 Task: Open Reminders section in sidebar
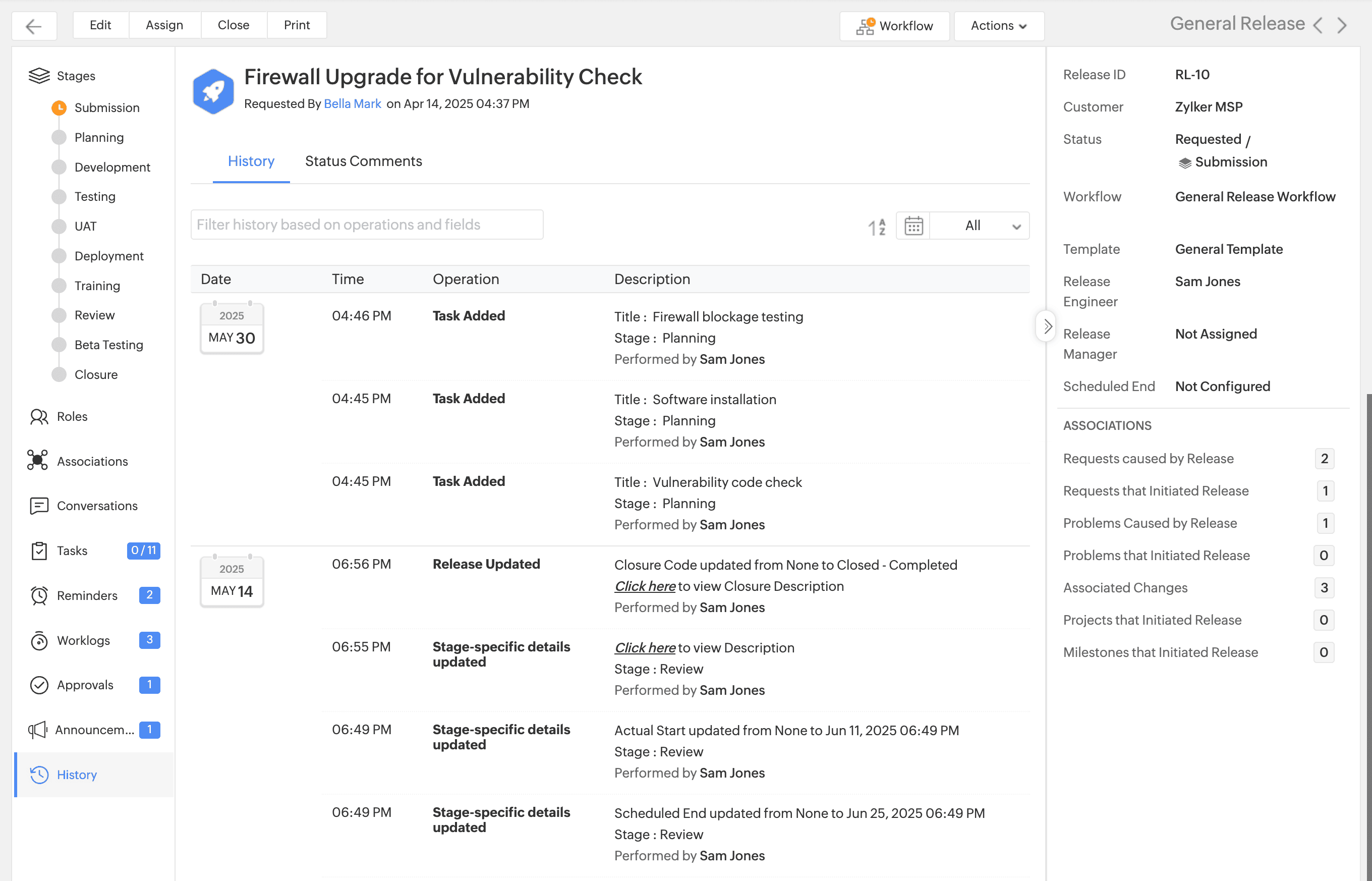(87, 595)
